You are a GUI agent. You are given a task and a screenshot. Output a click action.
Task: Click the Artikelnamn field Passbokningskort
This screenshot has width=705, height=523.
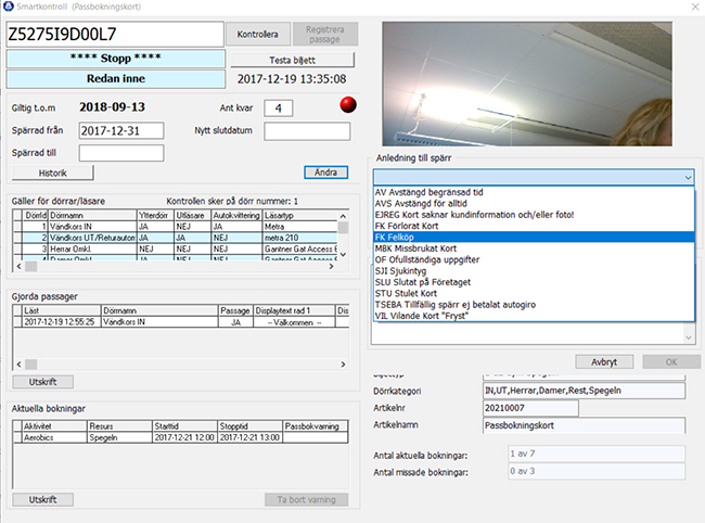pos(584,425)
